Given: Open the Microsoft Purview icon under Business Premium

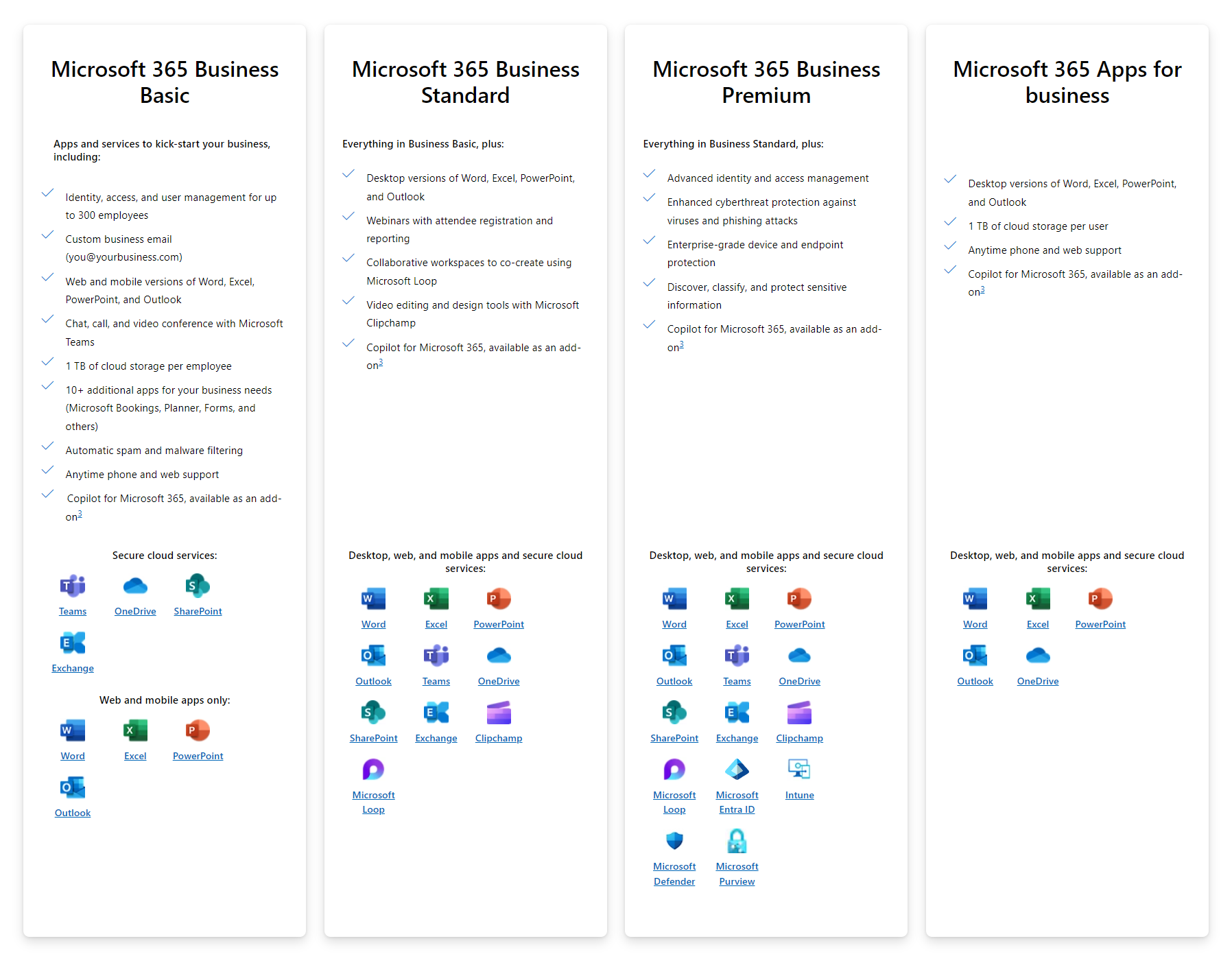Looking at the screenshot, I should (737, 840).
